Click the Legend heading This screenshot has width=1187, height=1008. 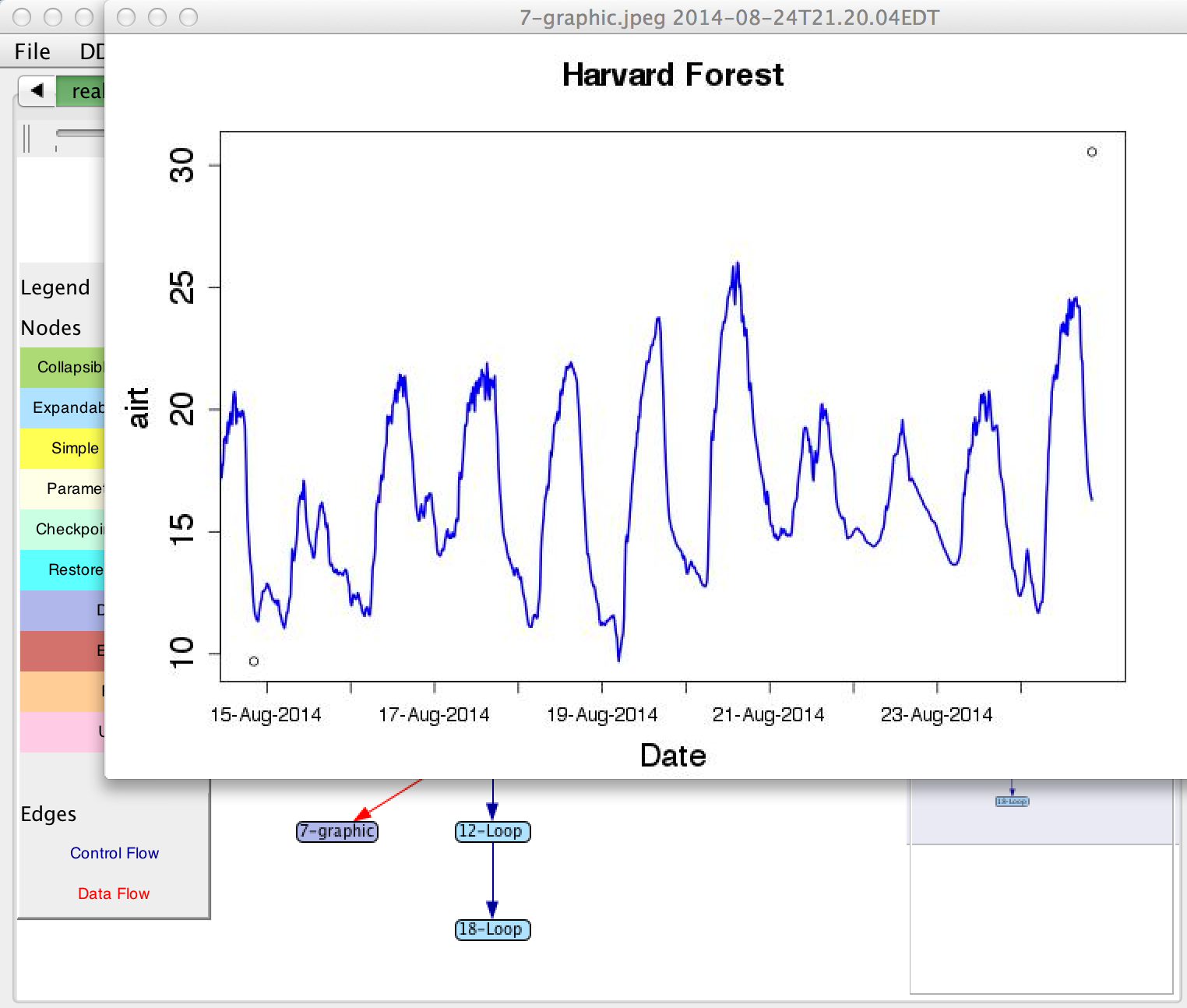(55, 287)
